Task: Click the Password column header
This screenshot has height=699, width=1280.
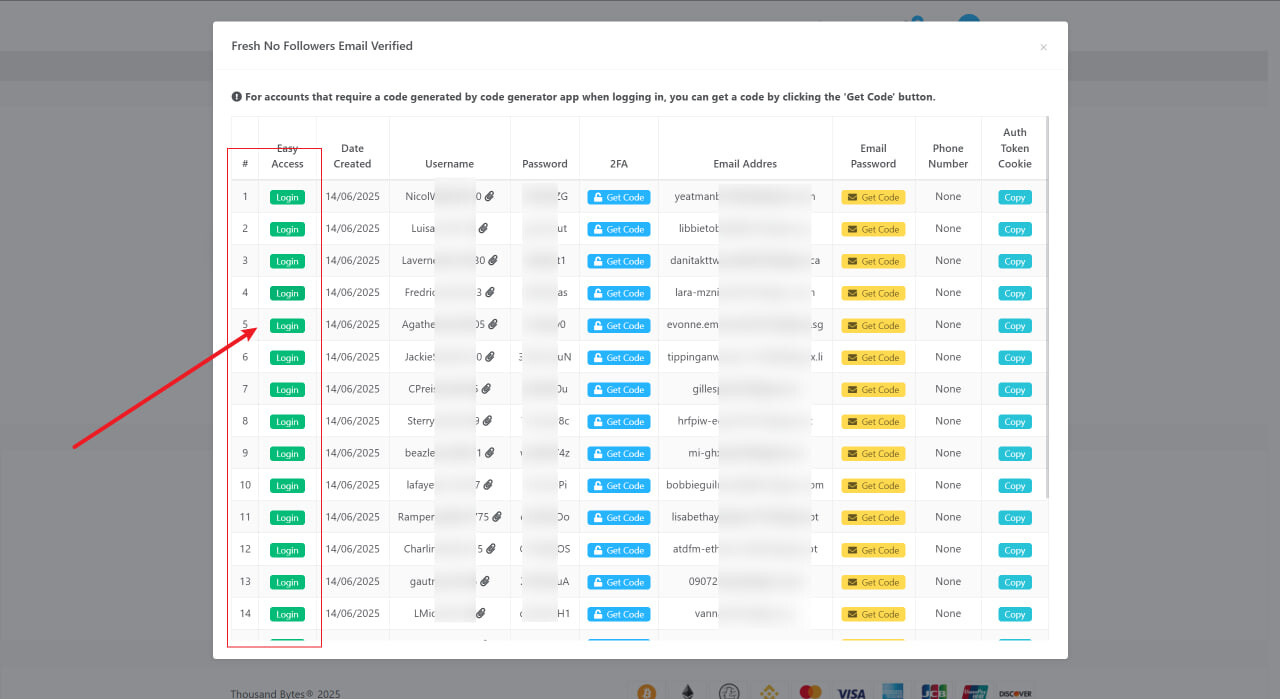Action: click(x=545, y=164)
